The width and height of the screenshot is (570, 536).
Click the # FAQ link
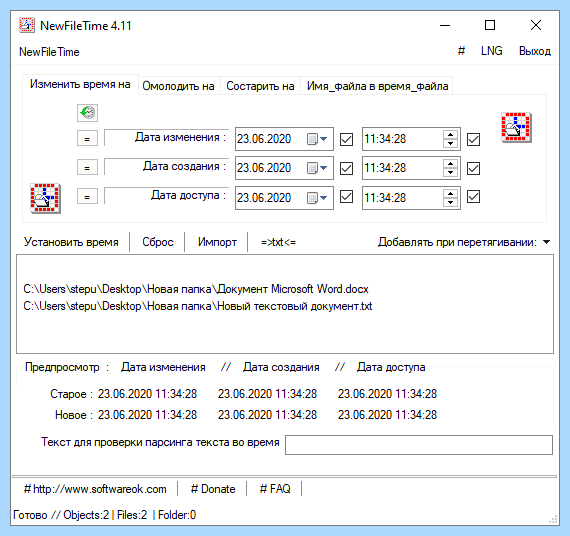(x=275, y=489)
